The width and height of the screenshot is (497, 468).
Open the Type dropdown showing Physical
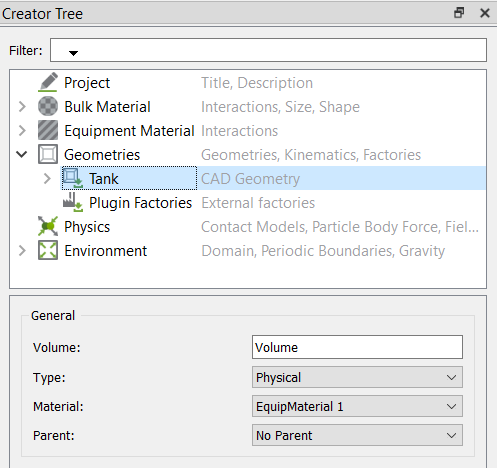click(357, 377)
